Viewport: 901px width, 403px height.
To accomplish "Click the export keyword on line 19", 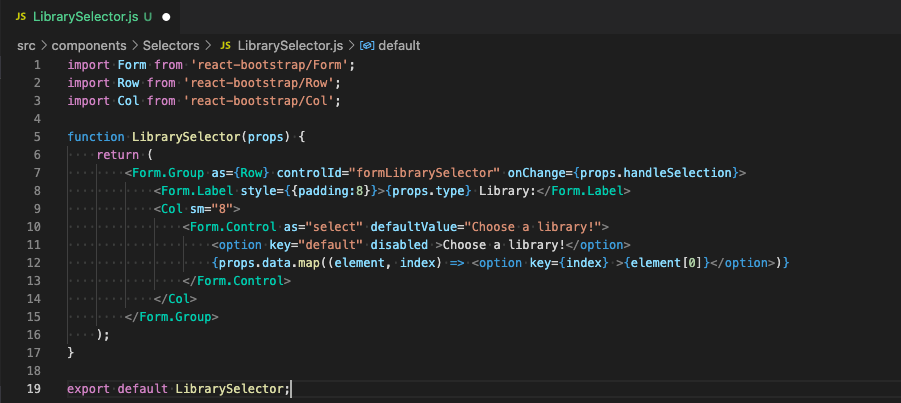I will point(89,389).
